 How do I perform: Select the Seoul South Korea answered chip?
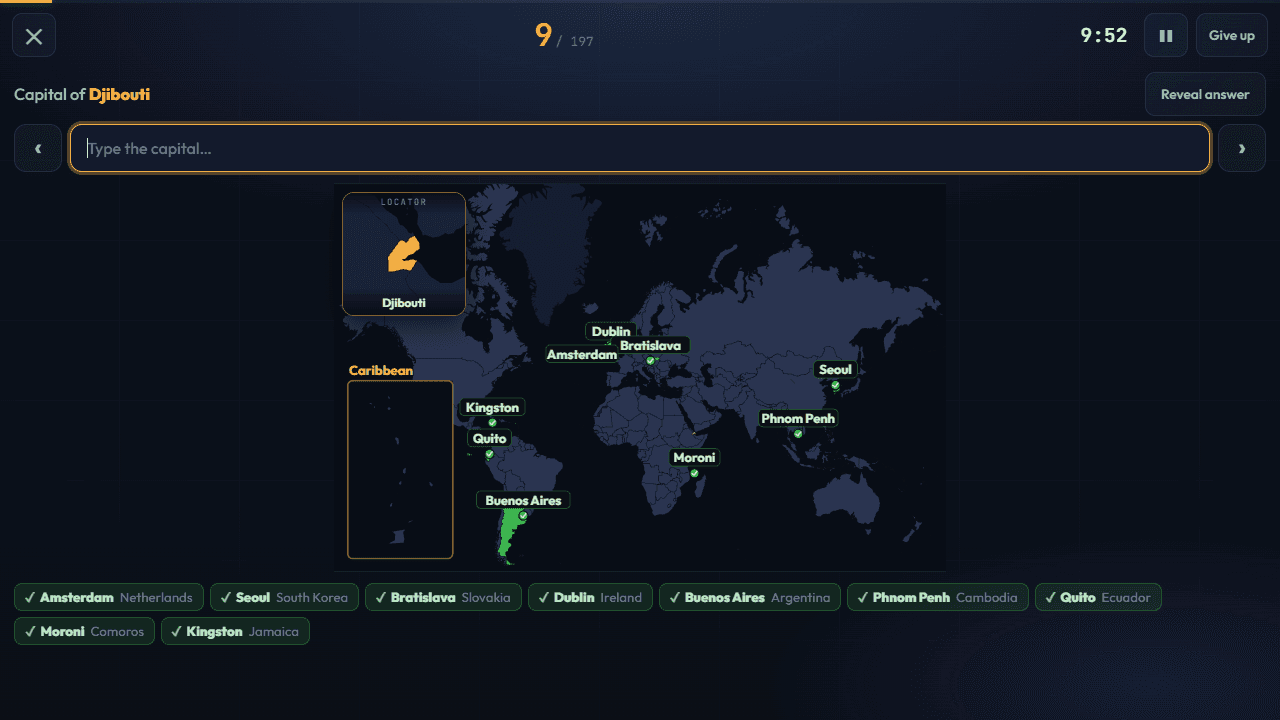click(284, 597)
